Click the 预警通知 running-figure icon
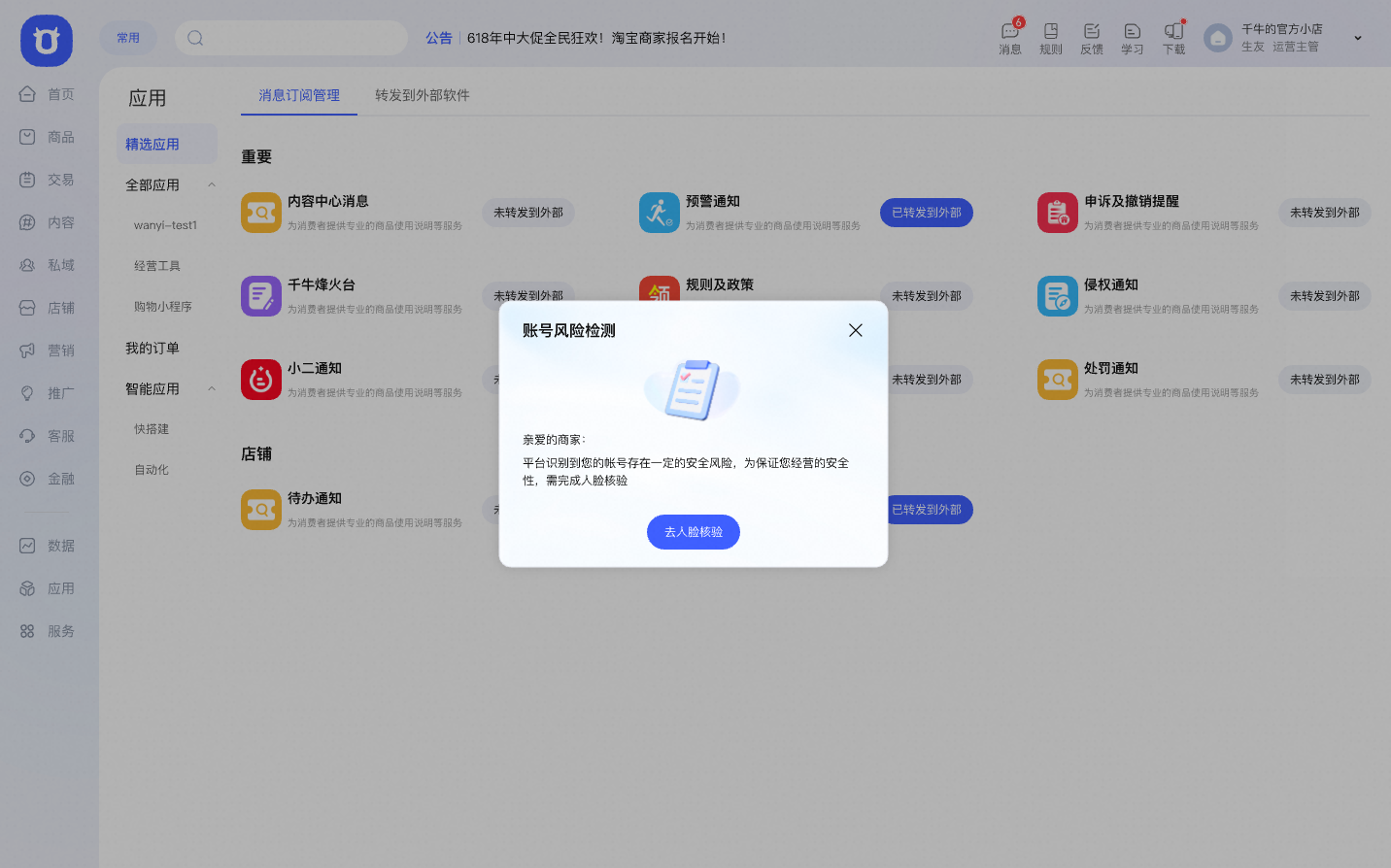 660,213
